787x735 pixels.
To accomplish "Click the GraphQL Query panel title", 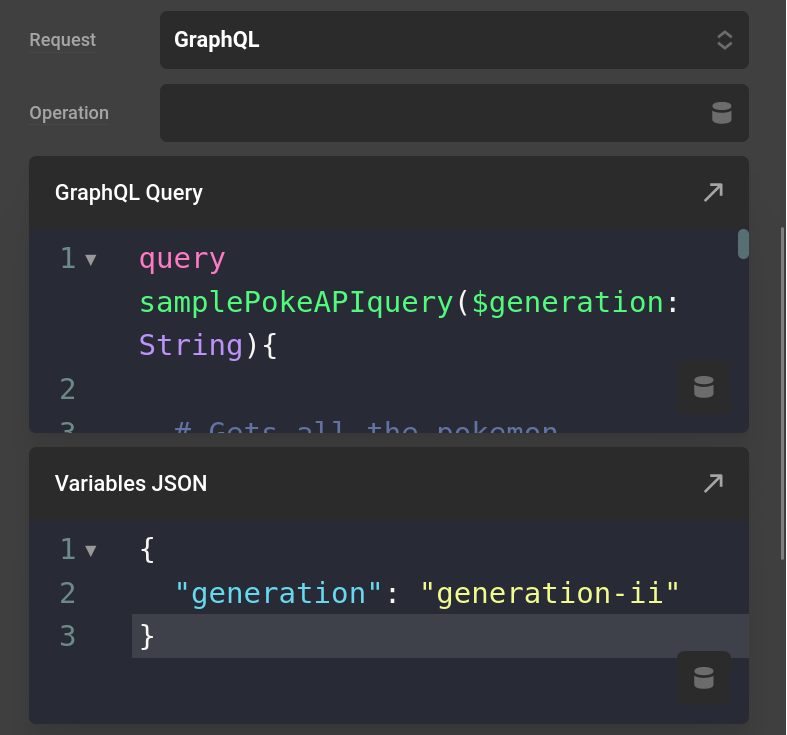I will (x=129, y=193).
